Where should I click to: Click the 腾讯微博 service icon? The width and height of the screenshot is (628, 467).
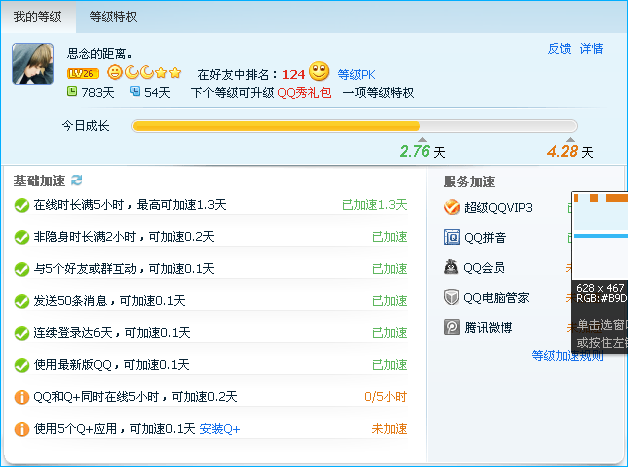point(452,327)
